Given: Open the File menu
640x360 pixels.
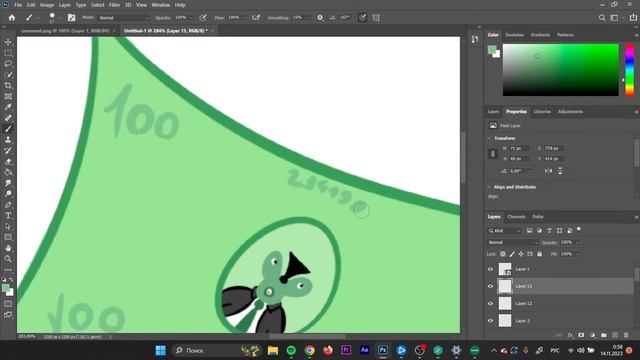Looking at the screenshot, I should pyautogui.click(x=18, y=5).
